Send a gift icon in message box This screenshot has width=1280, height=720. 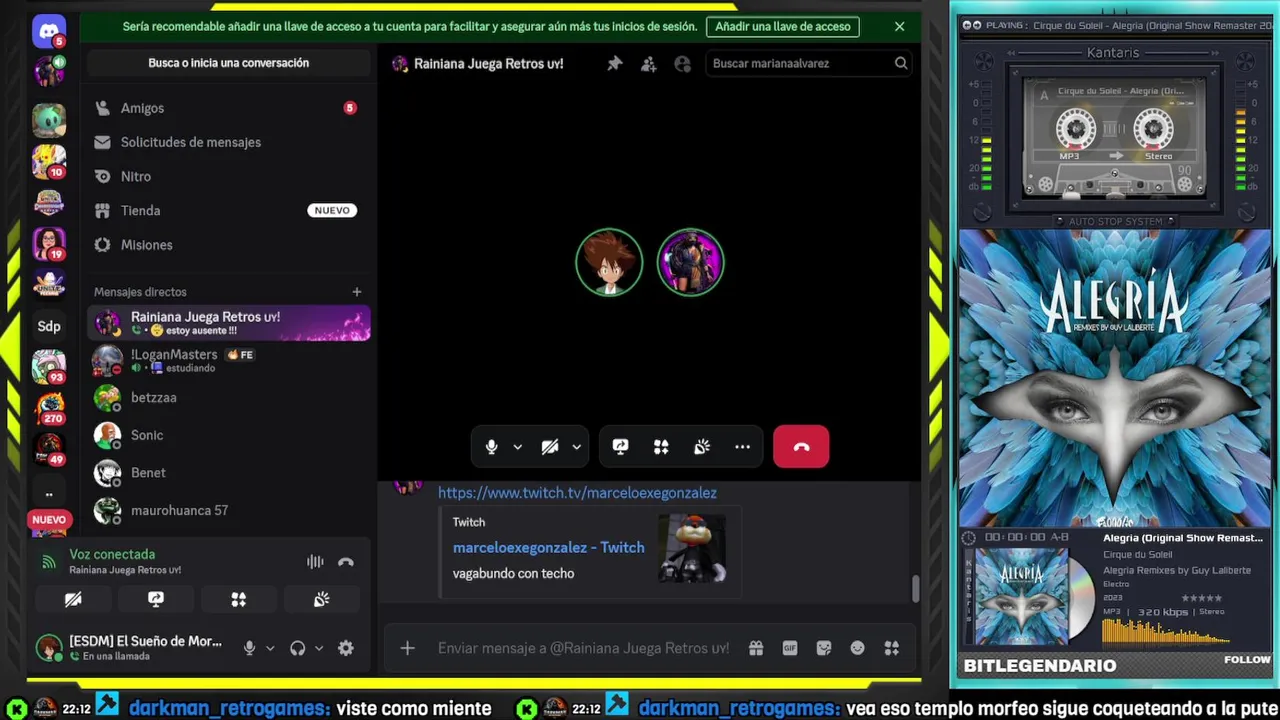tap(756, 648)
